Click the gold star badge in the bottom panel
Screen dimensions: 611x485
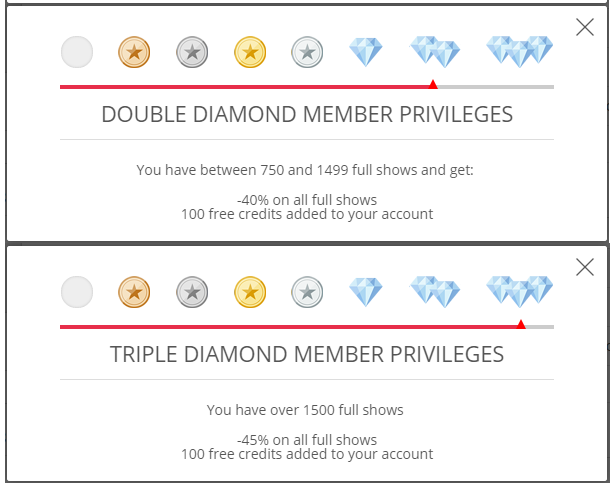click(x=250, y=291)
